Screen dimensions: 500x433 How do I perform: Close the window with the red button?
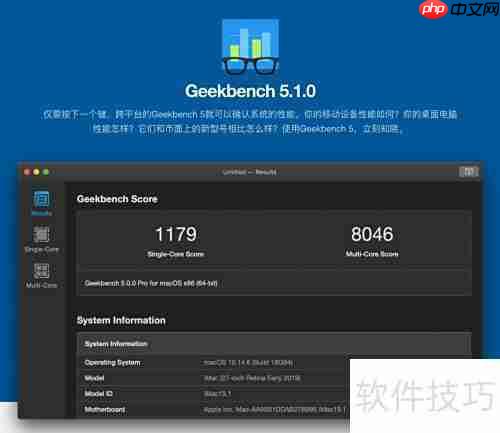[27, 172]
